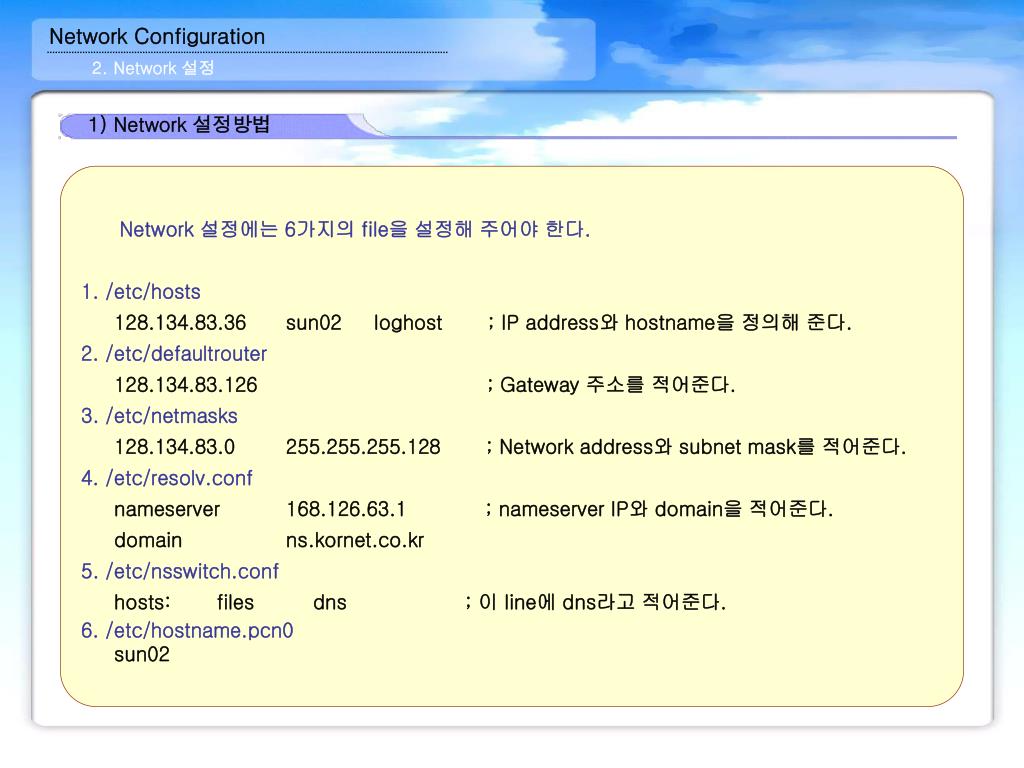This screenshot has width=1024, height=768.
Task: Click 'sun02' under /etc/hostname.pcn0
Action: [x=142, y=654]
